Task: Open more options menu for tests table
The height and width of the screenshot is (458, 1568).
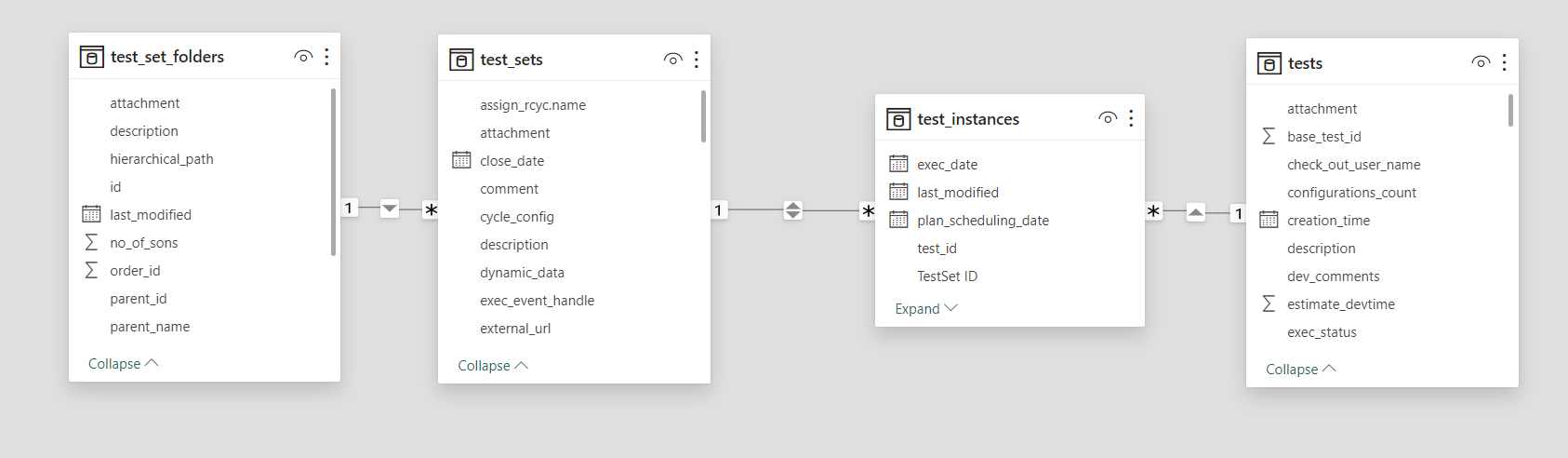Action: pos(1504,62)
